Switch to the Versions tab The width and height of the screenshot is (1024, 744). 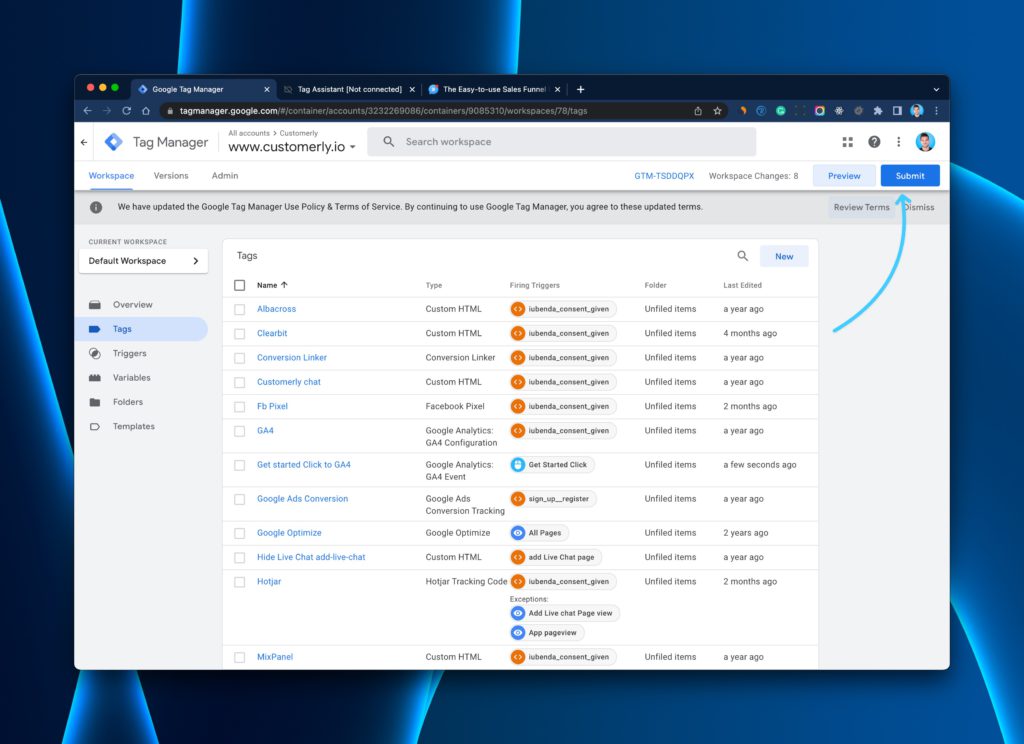pos(171,176)
